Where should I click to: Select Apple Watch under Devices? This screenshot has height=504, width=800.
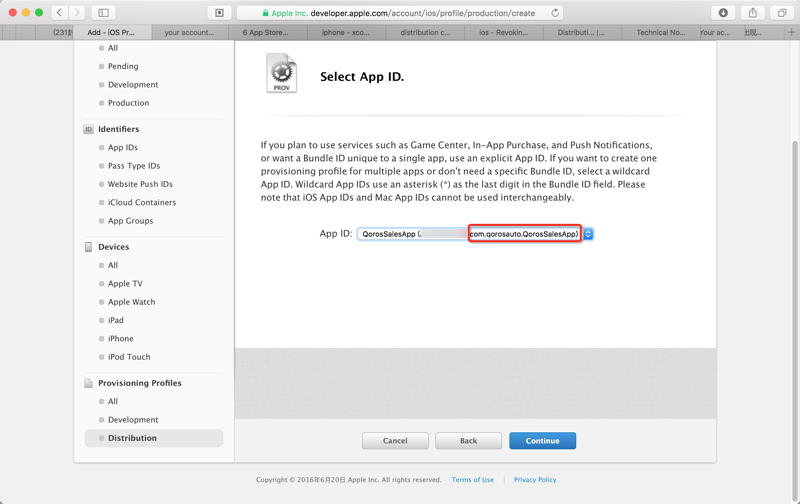(132, 302)
